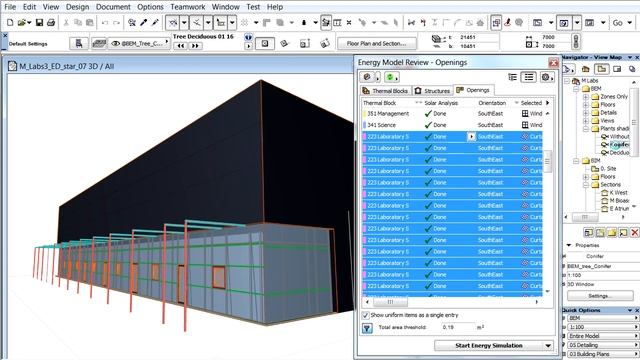Viewport: 640px width, 360px height.
Task: Click the Total area threshold value field
Action: (x=457, y=327)
